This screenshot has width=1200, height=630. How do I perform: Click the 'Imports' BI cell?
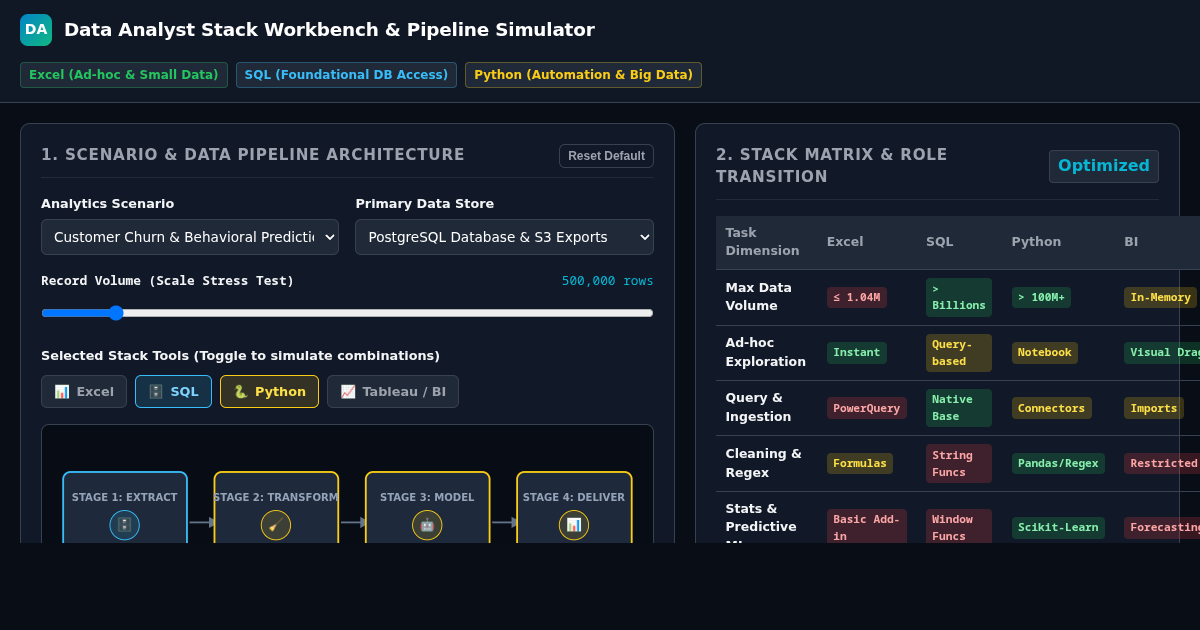tap(1154, 408)
